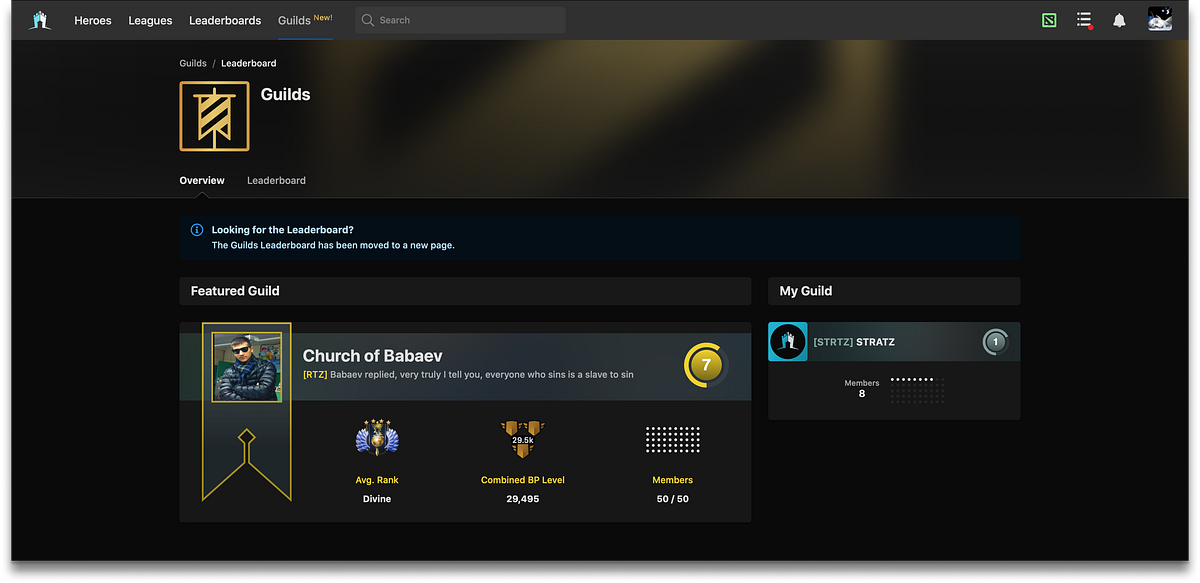Open the task list icon with red dot

pos(1084,20)
